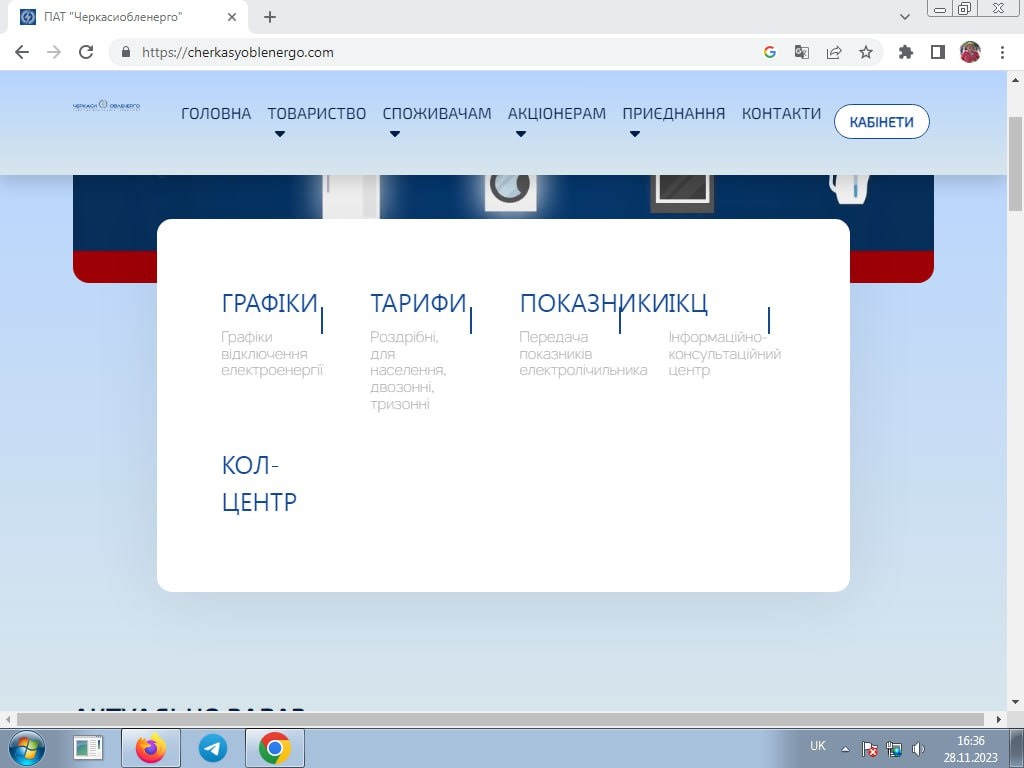Open the Extensions puzzle icon
Screen dimensions: 1024x768
click(906, 53)
